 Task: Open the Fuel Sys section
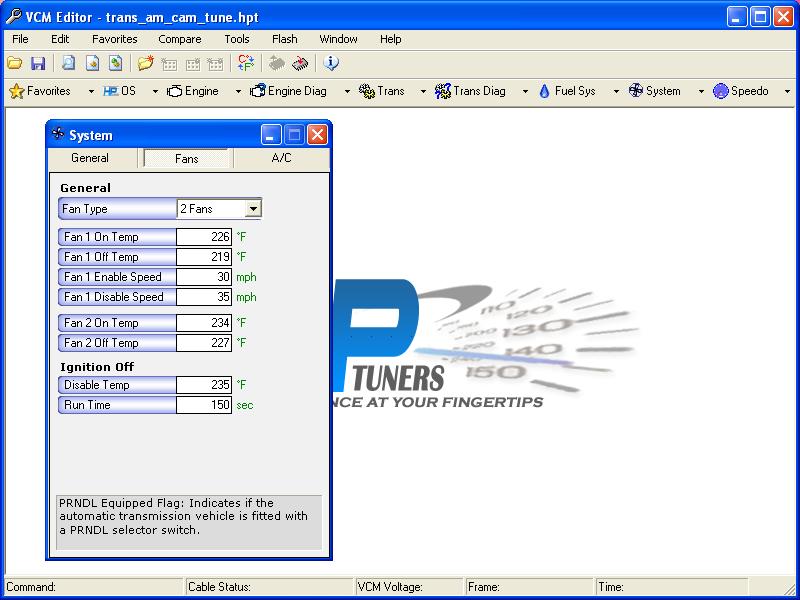[566, 91]
